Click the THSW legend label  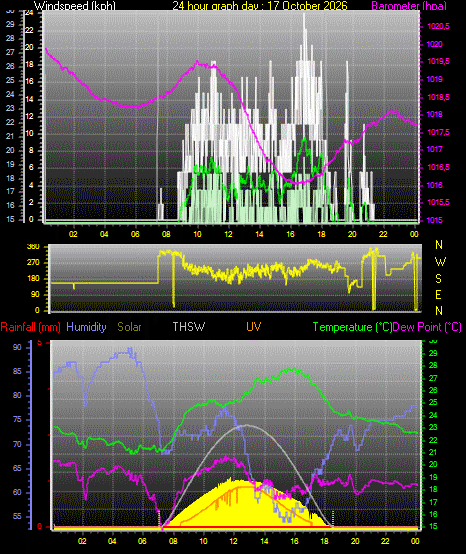pos(189,327)
